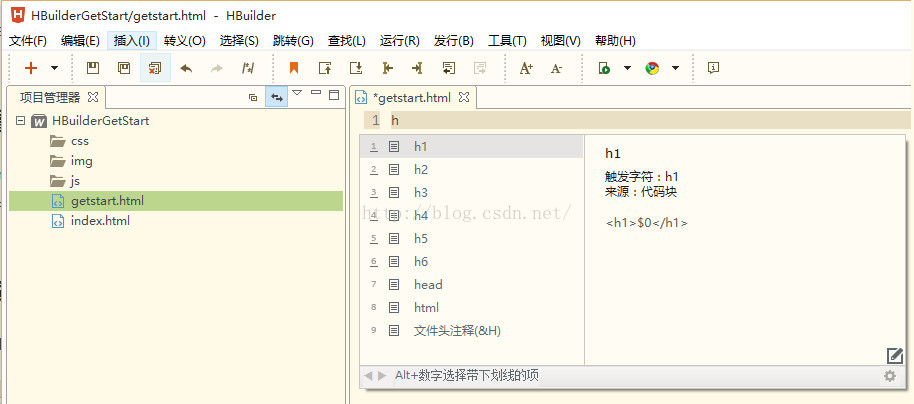Viewport: 914px width, 404px height.
Task: Open the 插入(I) menu
Action: pyautogui.click(x=132, y=41)
